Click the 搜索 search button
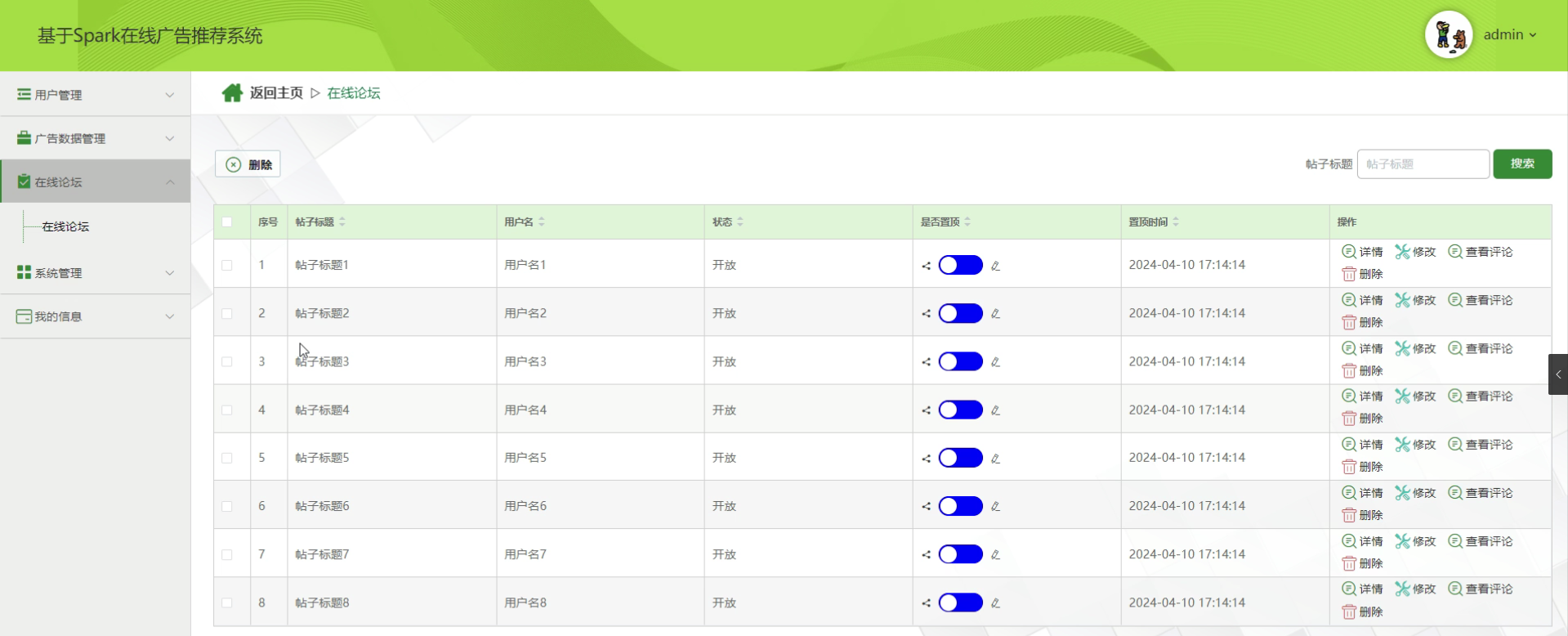Image resolution: width=1568 pixels, height=636 pixels. click(x=1522, y=163)
